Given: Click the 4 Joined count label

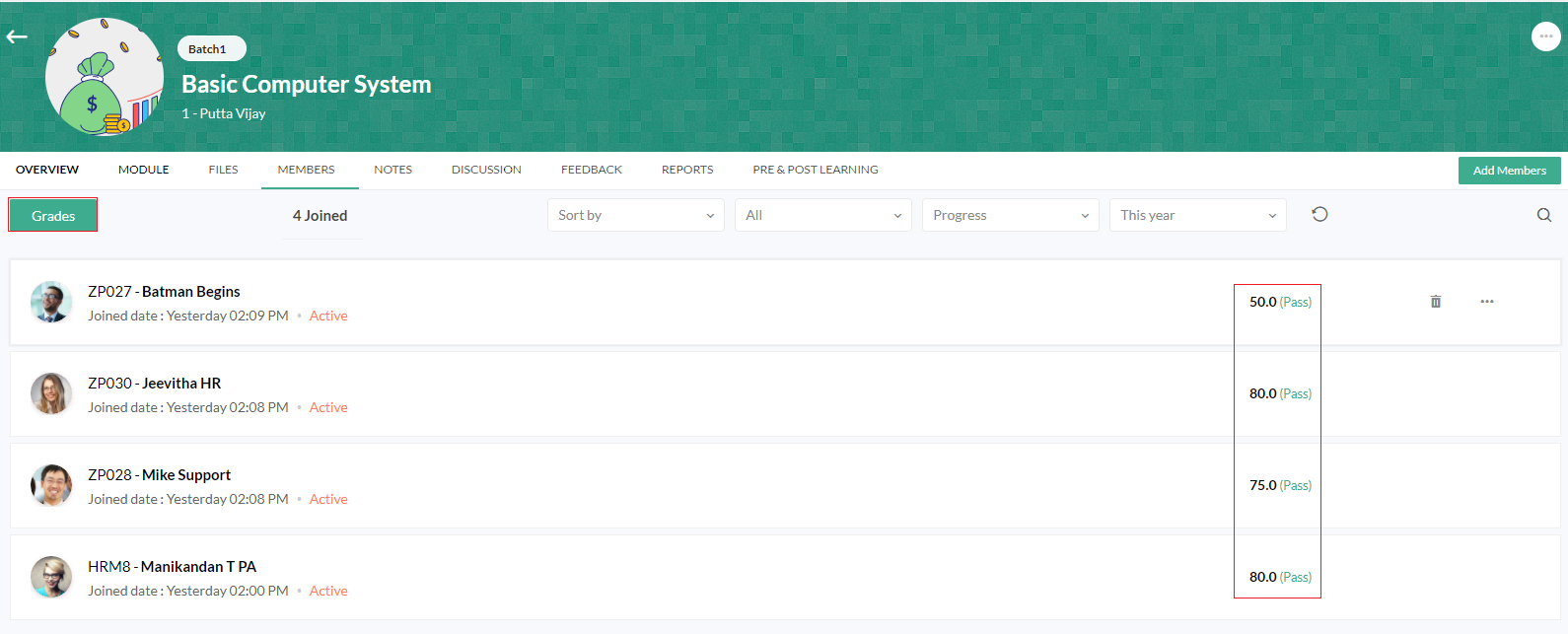Looking at the screenshot, I should [320, 216].
